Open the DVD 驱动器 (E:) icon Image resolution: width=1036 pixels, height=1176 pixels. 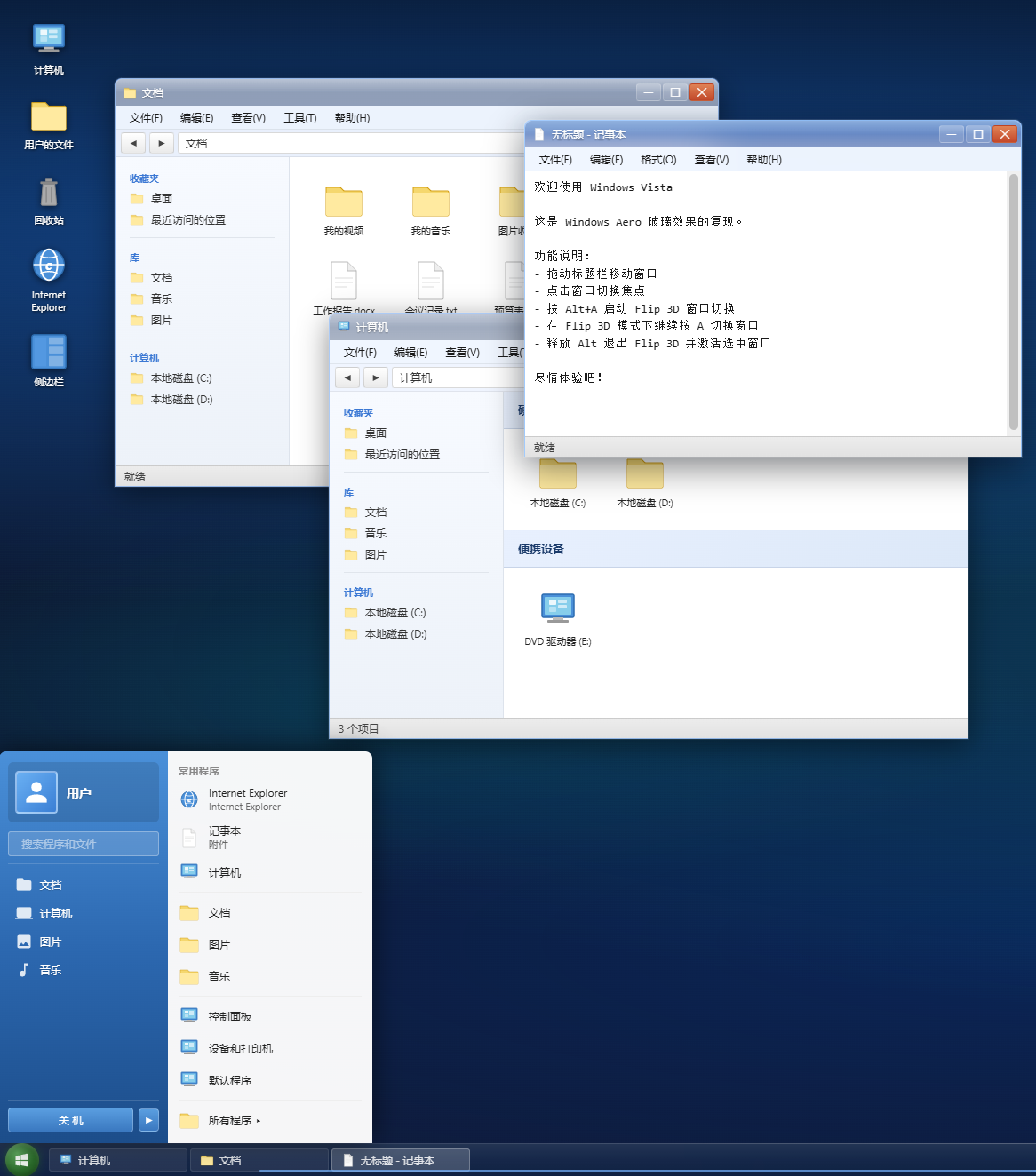(558, 619)
